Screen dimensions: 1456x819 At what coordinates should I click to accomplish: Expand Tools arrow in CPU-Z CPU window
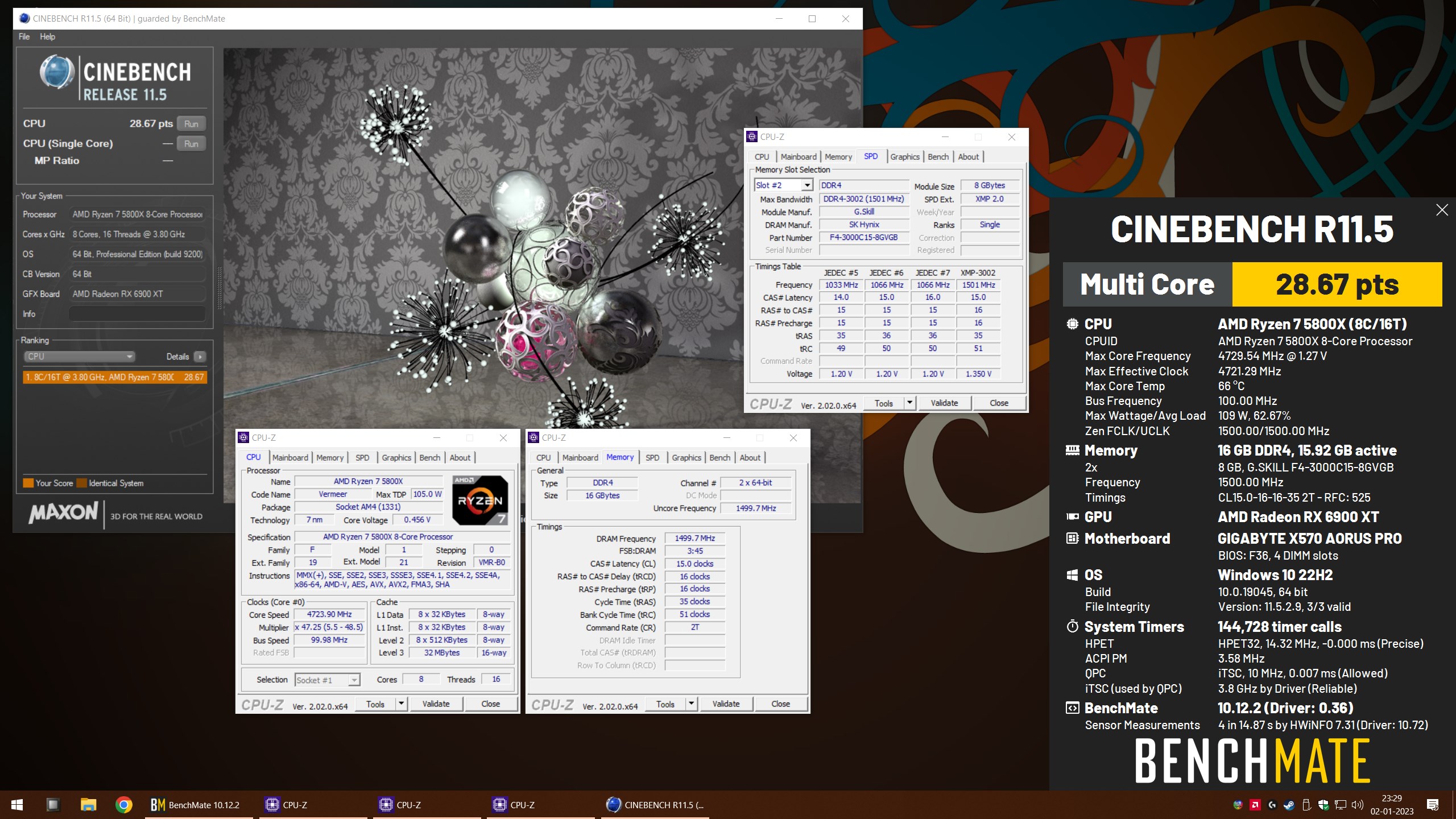[401, 704]
